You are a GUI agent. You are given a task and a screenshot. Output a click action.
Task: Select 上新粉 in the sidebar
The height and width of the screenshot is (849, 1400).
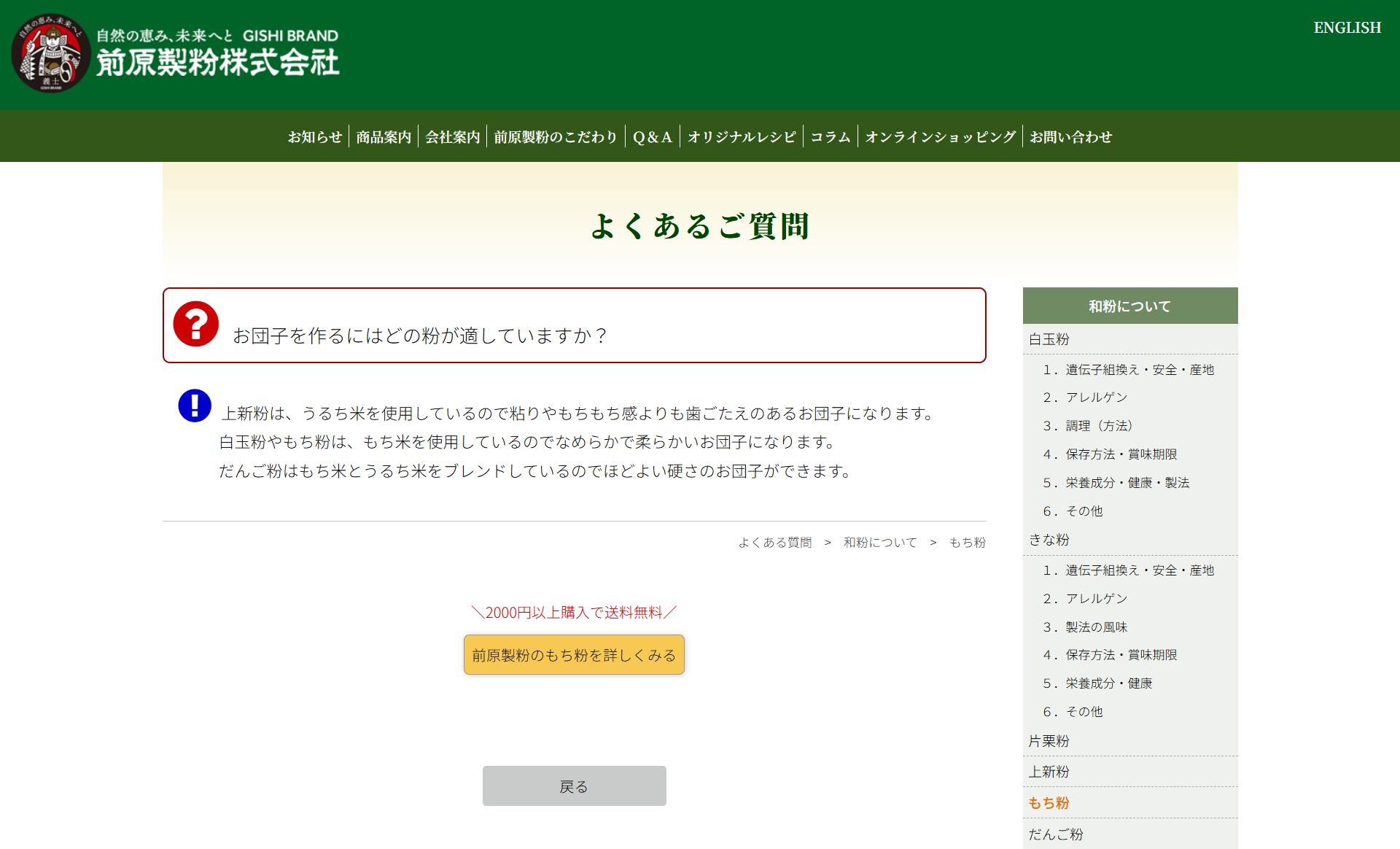coord(1049,772)
